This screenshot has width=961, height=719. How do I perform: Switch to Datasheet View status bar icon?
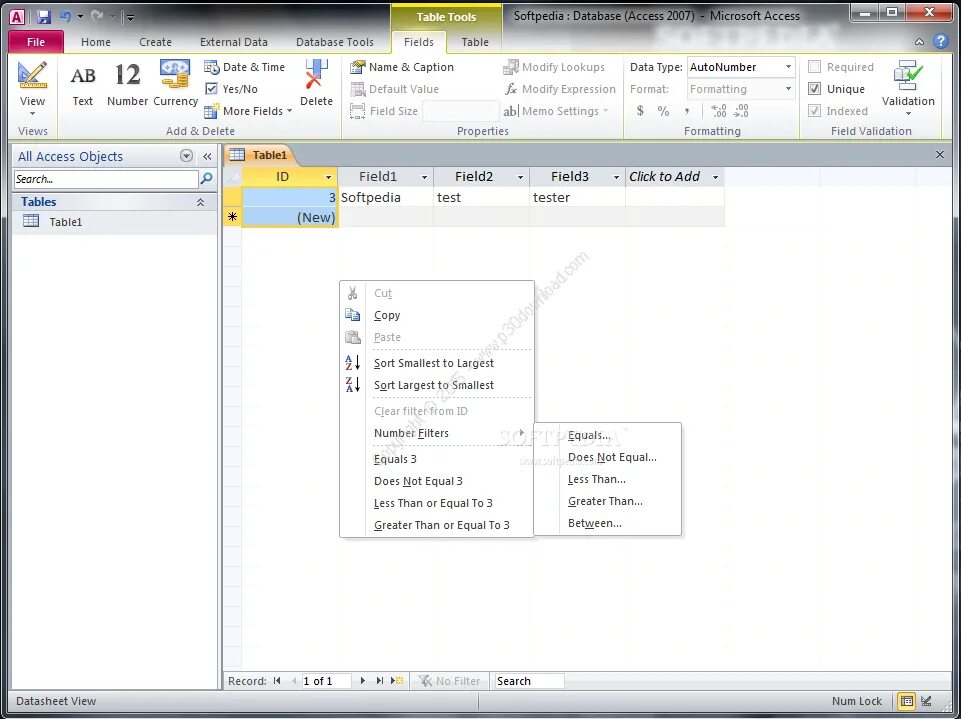pyautogui.click(x=906, y=701)
